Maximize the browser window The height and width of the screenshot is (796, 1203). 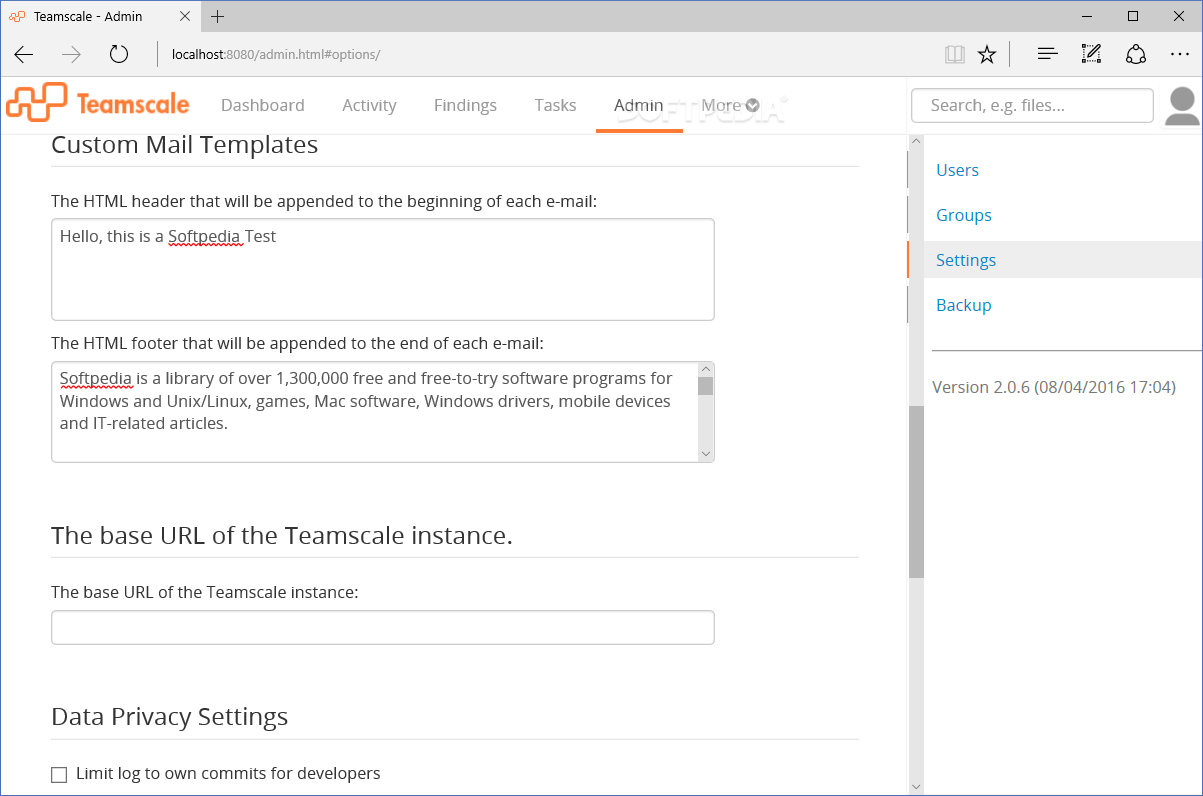(x=1133, y=16)
